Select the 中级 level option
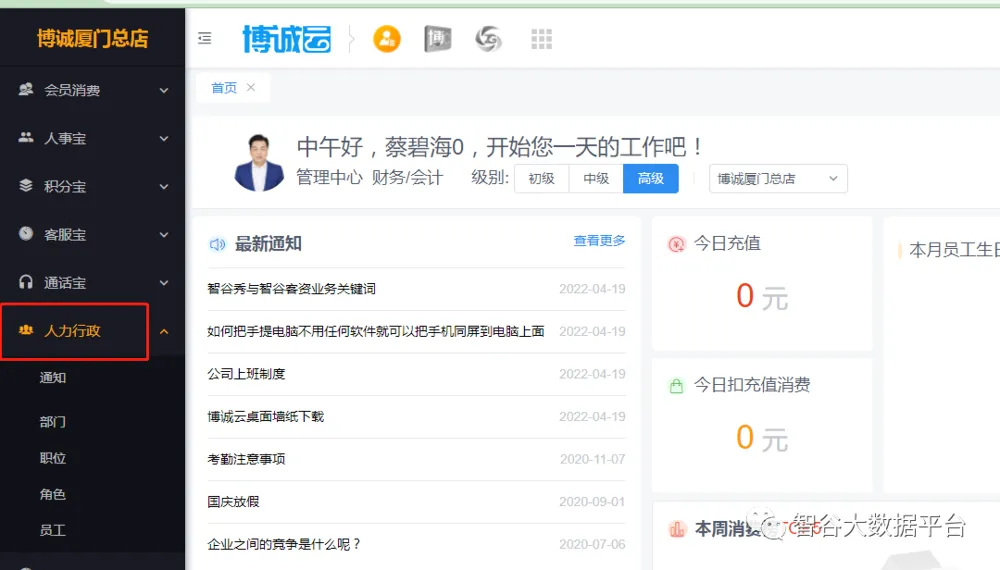The image size is (1000, 570). pyautogui.click(x=596, y=179)
